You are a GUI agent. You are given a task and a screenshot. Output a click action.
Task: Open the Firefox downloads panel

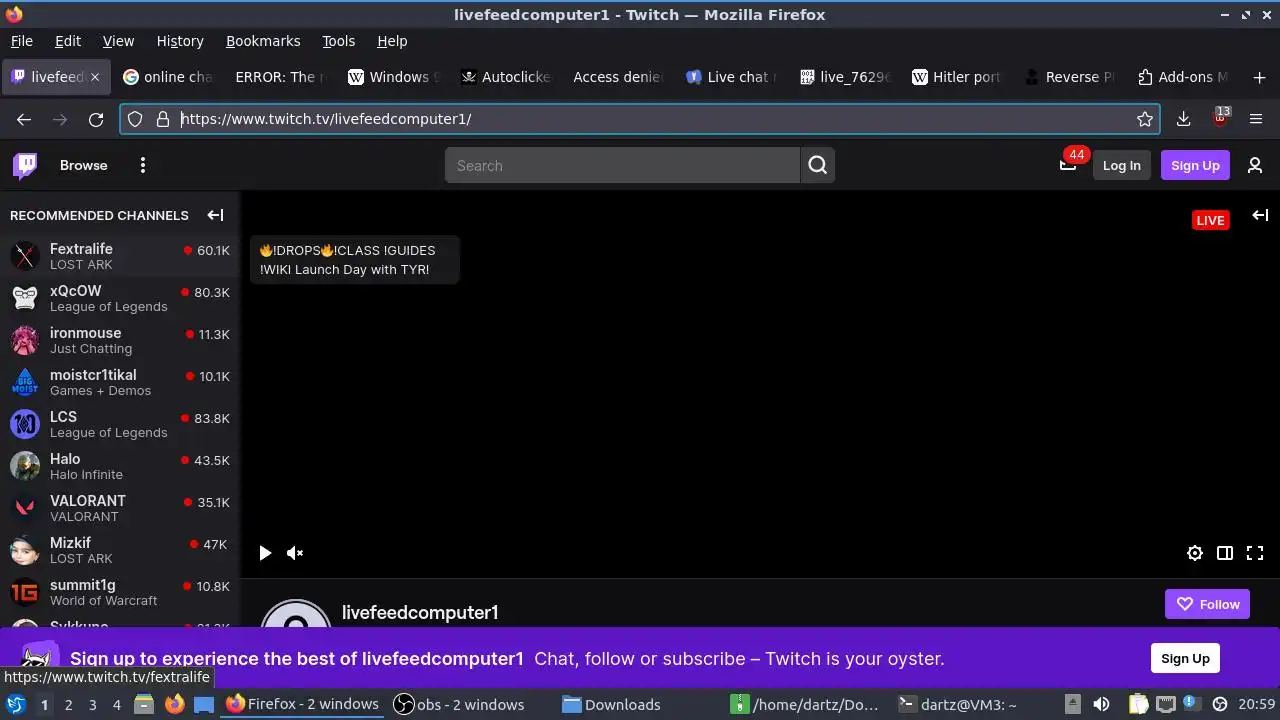[1183, 119]
